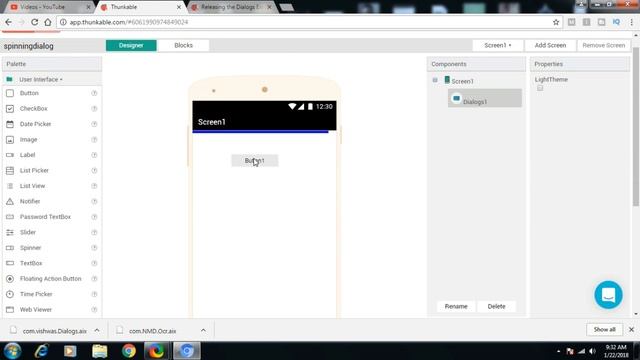Expand com.NMD.Ocr.aix download options
The image size is (640, 360).
tap(203, 331)
